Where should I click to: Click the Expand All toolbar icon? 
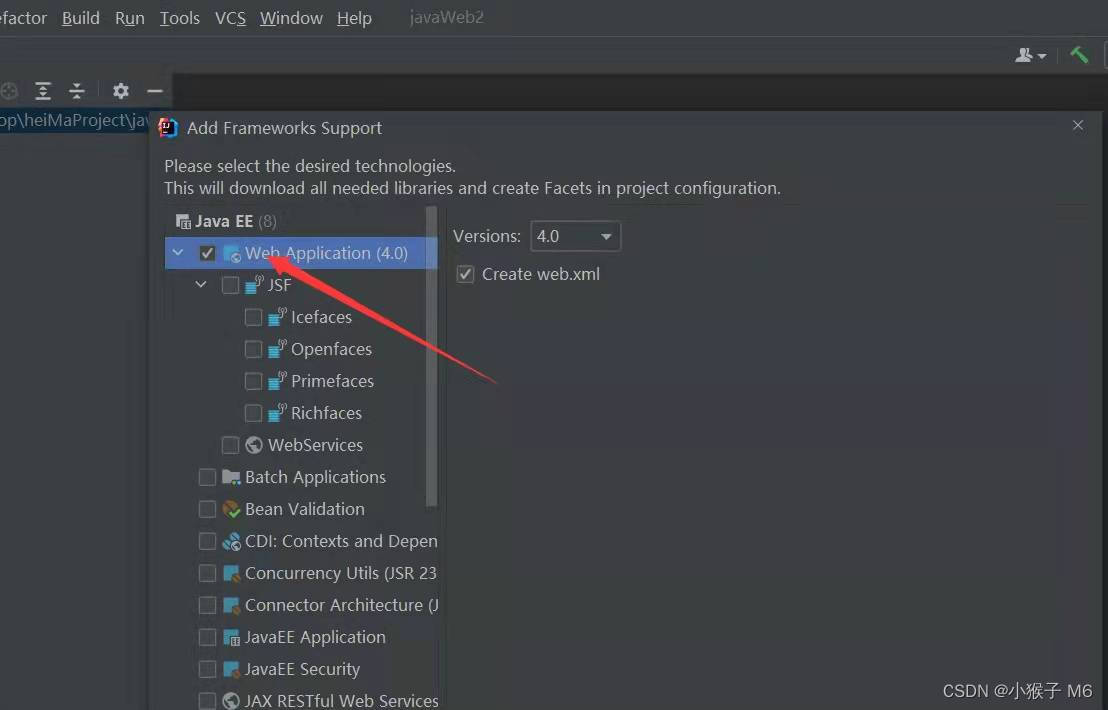point(43,90)
